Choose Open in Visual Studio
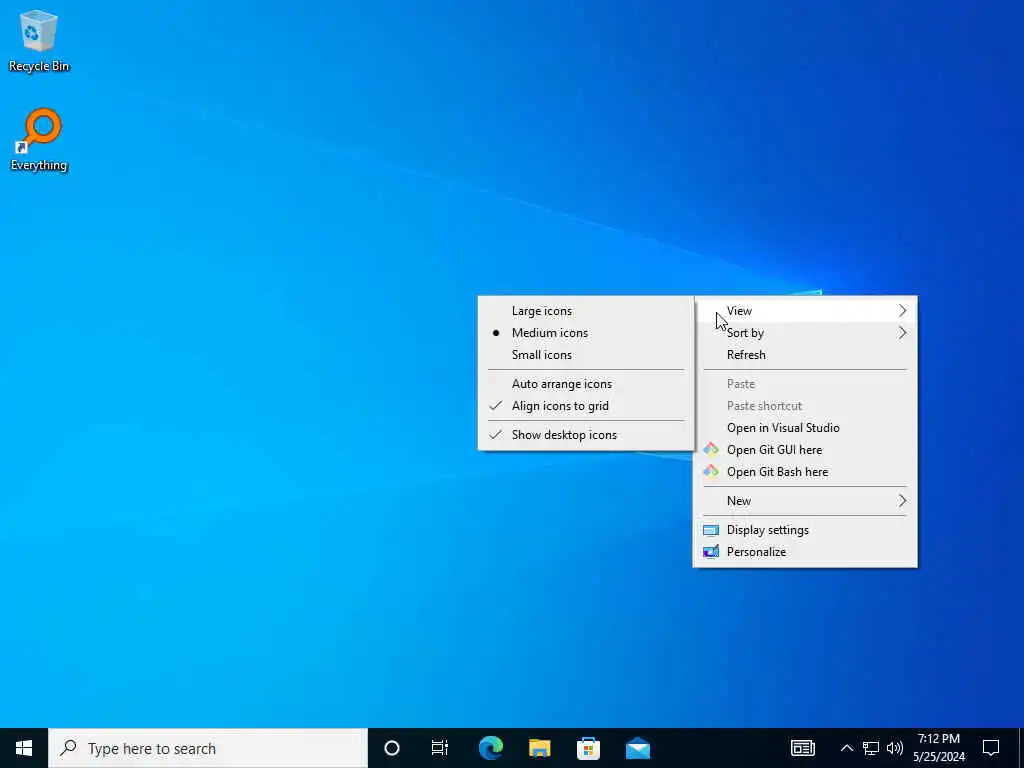Screen dimensions: 1024x768 pos(805,428)
